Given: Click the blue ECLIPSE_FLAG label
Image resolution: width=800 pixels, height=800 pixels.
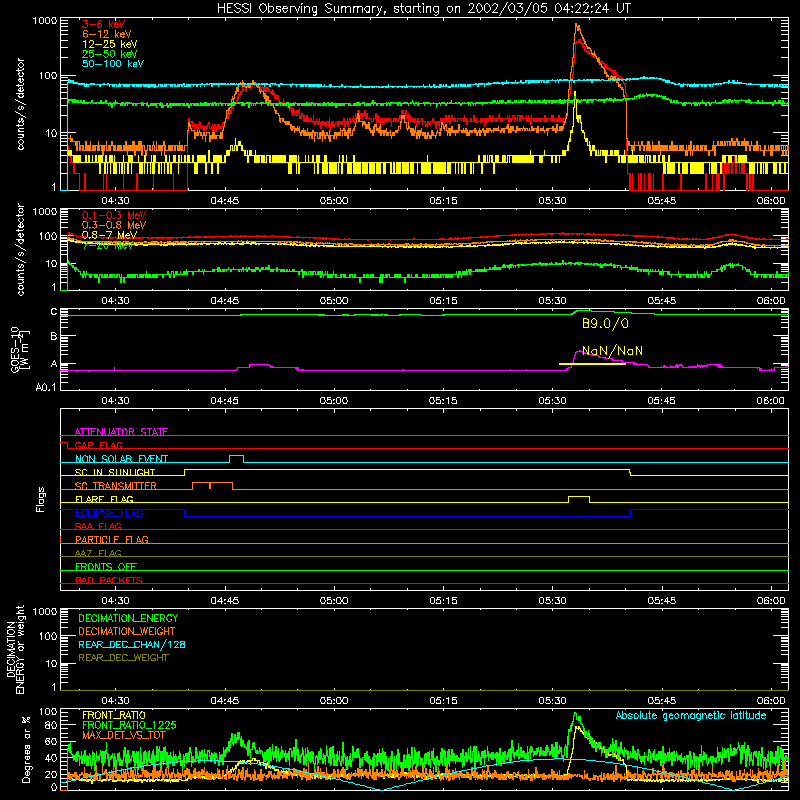Looking at the screenshot, I should 109,513.
